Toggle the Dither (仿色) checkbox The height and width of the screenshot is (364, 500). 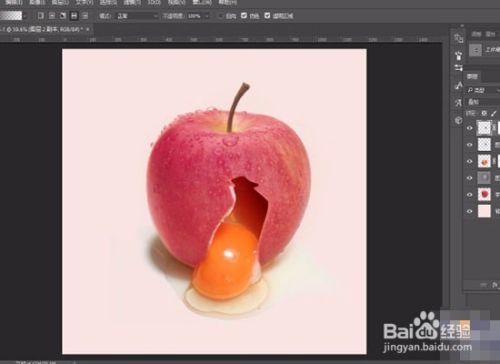tap(244, 16)
